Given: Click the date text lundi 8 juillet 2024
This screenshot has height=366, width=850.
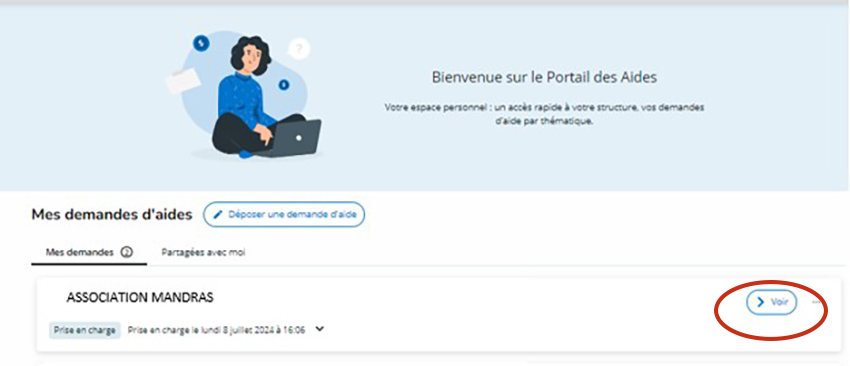Looking at the screenshot, I should click(x=238, y=330).
